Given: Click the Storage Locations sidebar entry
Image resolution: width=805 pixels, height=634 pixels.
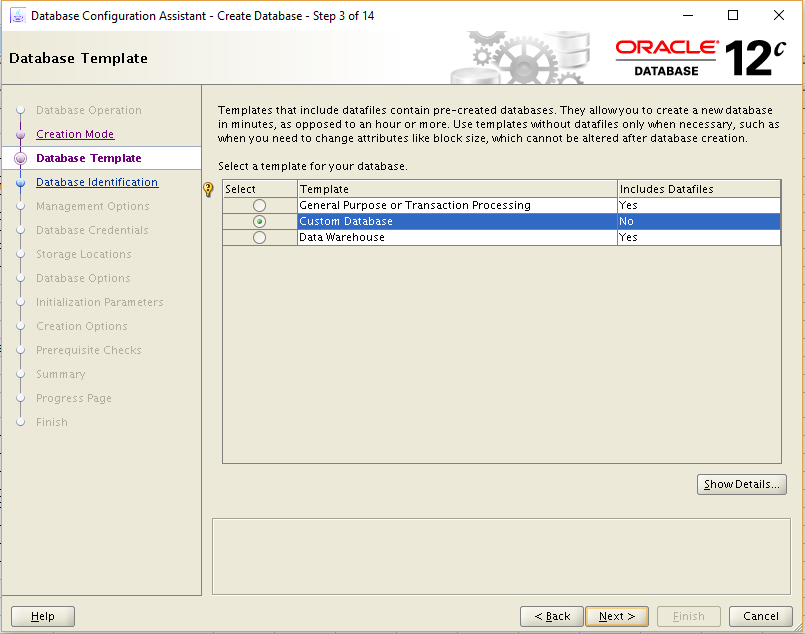Looking at the screenshot, I should tap(76, 254).
